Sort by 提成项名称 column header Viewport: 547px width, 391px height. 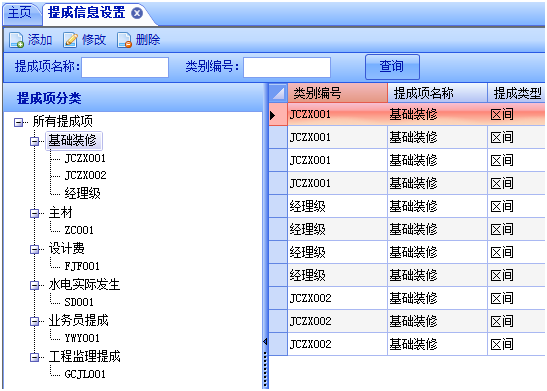[437, 93]
